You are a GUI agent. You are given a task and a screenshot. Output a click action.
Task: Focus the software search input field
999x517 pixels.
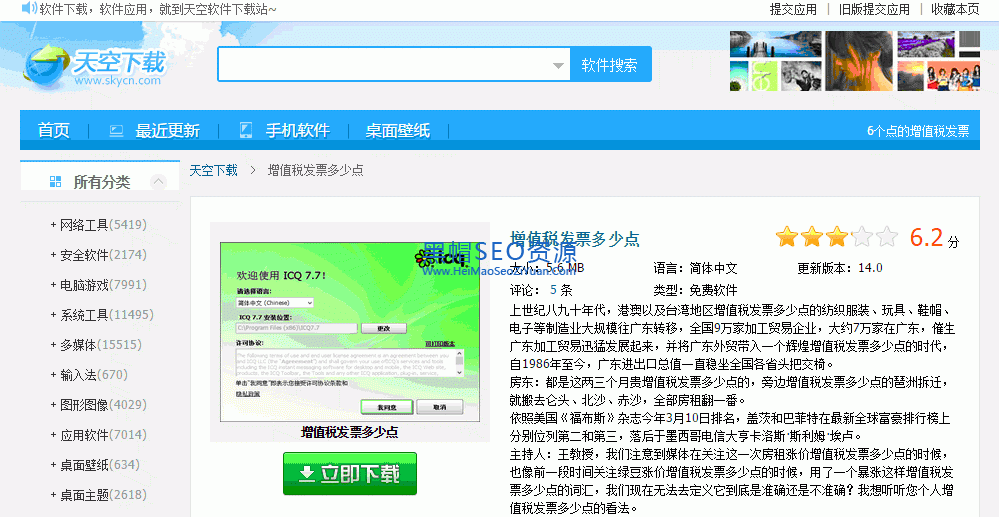tap(385, 65)
